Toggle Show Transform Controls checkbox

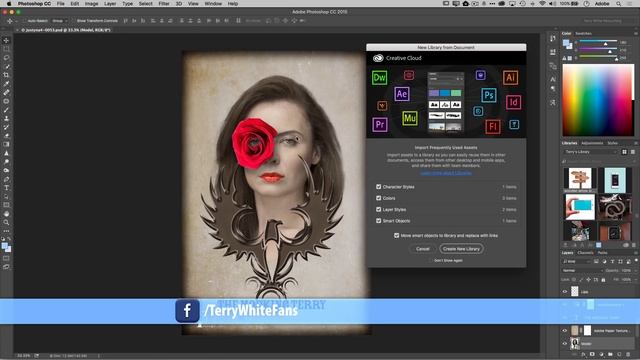[74, 21]
